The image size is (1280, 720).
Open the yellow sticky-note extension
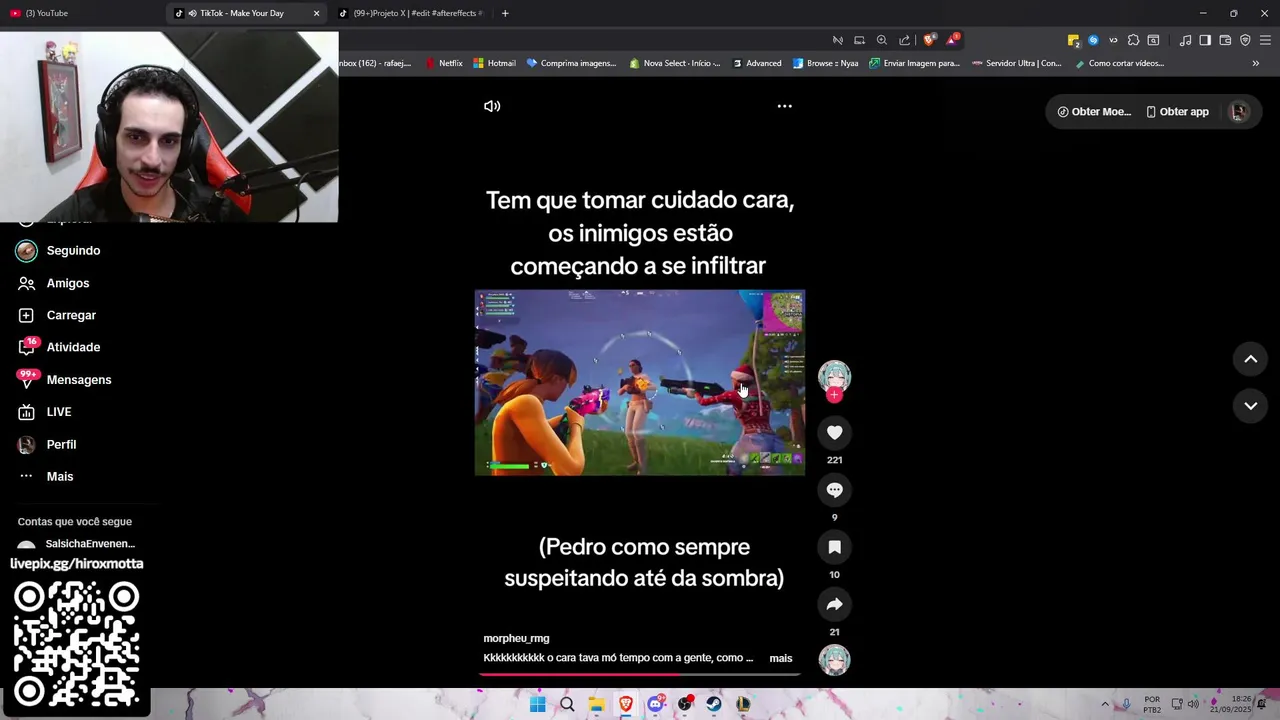1073,40
